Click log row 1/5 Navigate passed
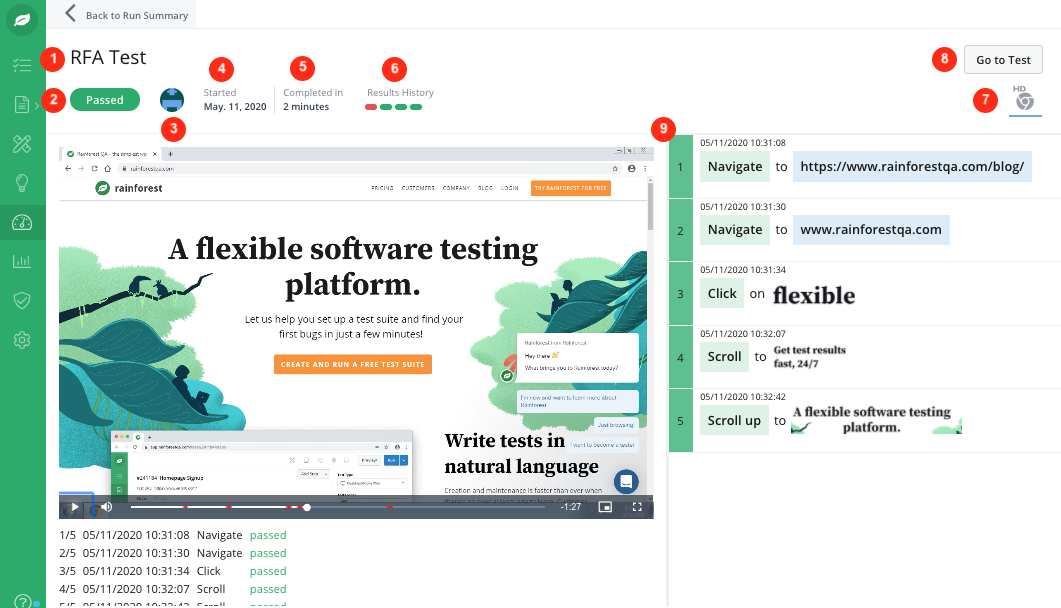 tap(173, 535)
